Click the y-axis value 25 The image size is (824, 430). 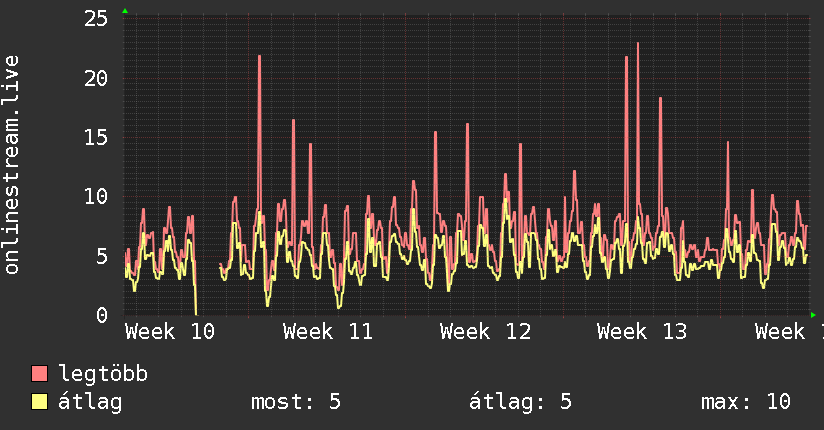click(x=96, y=19)
